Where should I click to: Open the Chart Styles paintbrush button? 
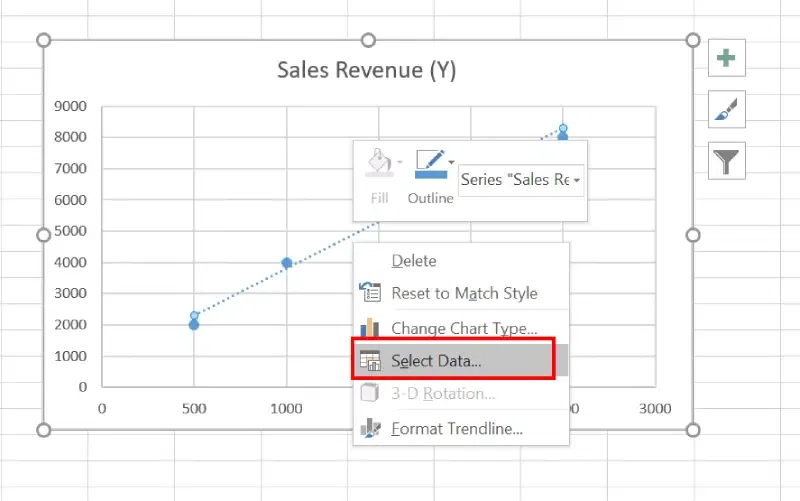(727, 109)
